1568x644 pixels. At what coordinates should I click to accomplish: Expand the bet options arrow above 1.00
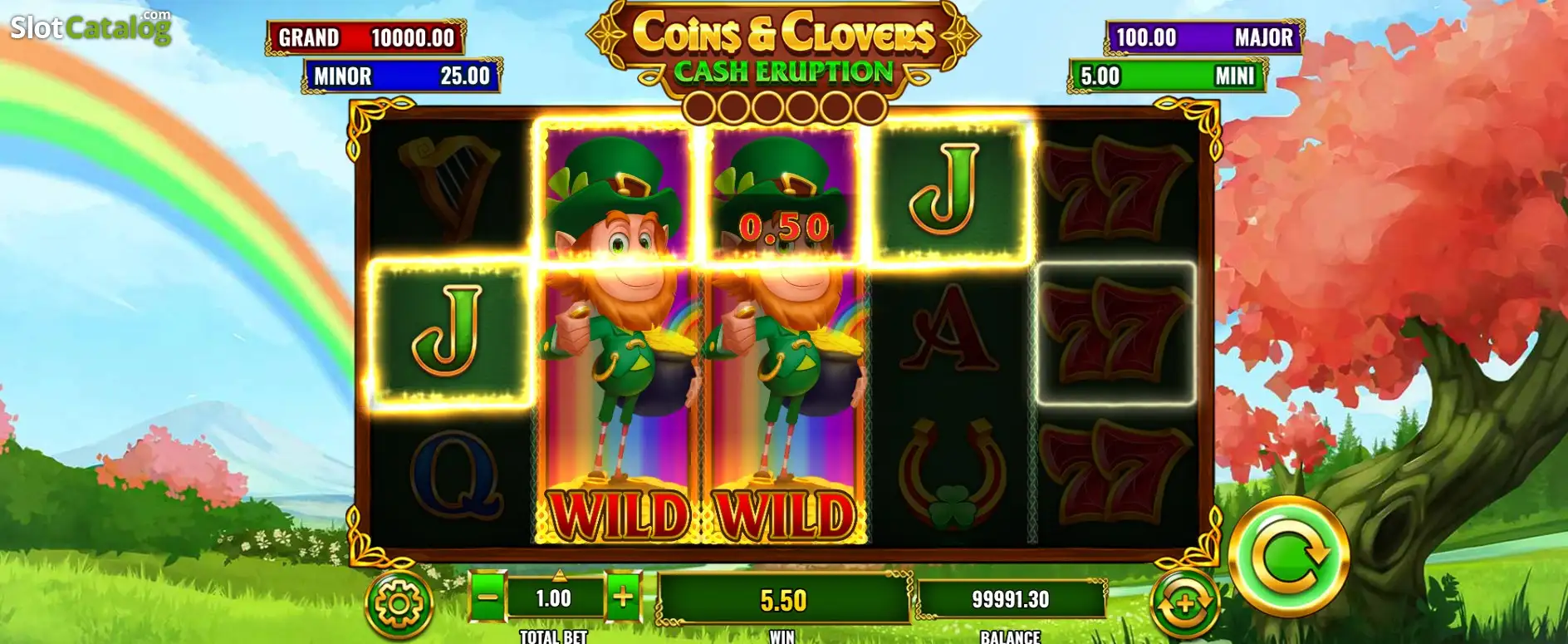pos(559,574)
